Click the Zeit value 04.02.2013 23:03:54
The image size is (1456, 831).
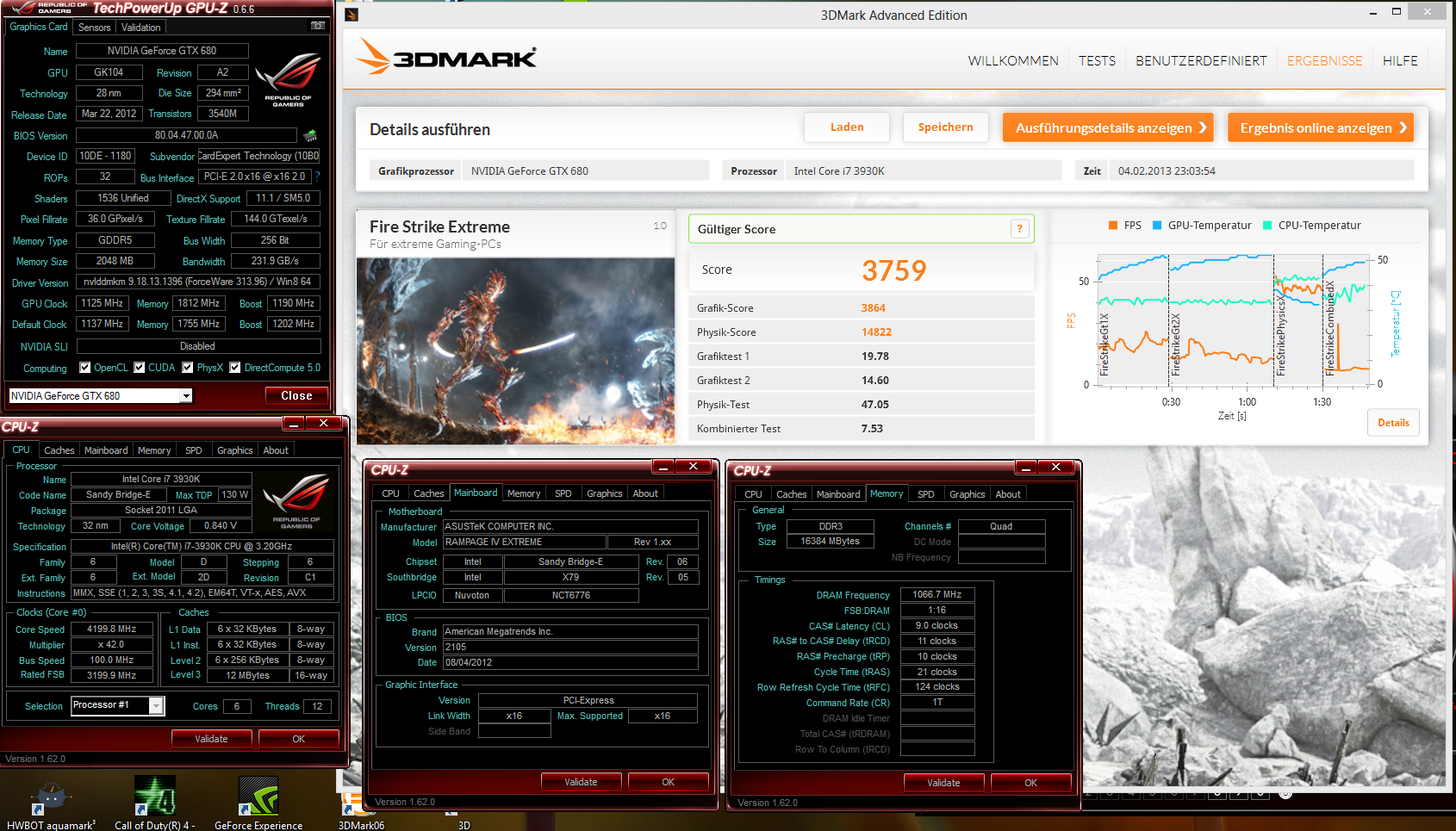pos(1167,171)
